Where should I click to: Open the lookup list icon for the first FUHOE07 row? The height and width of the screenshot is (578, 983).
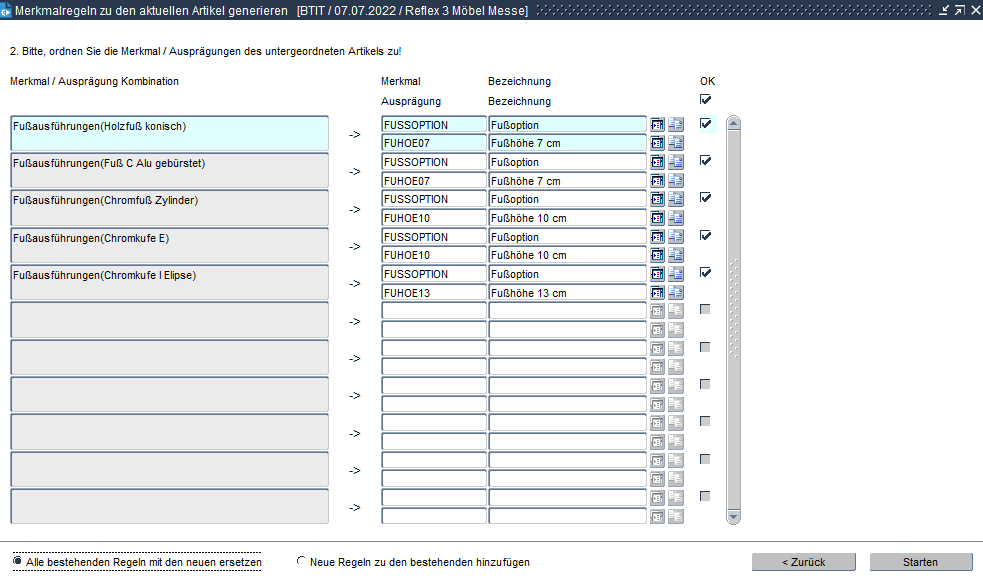(x=658, y=143)
